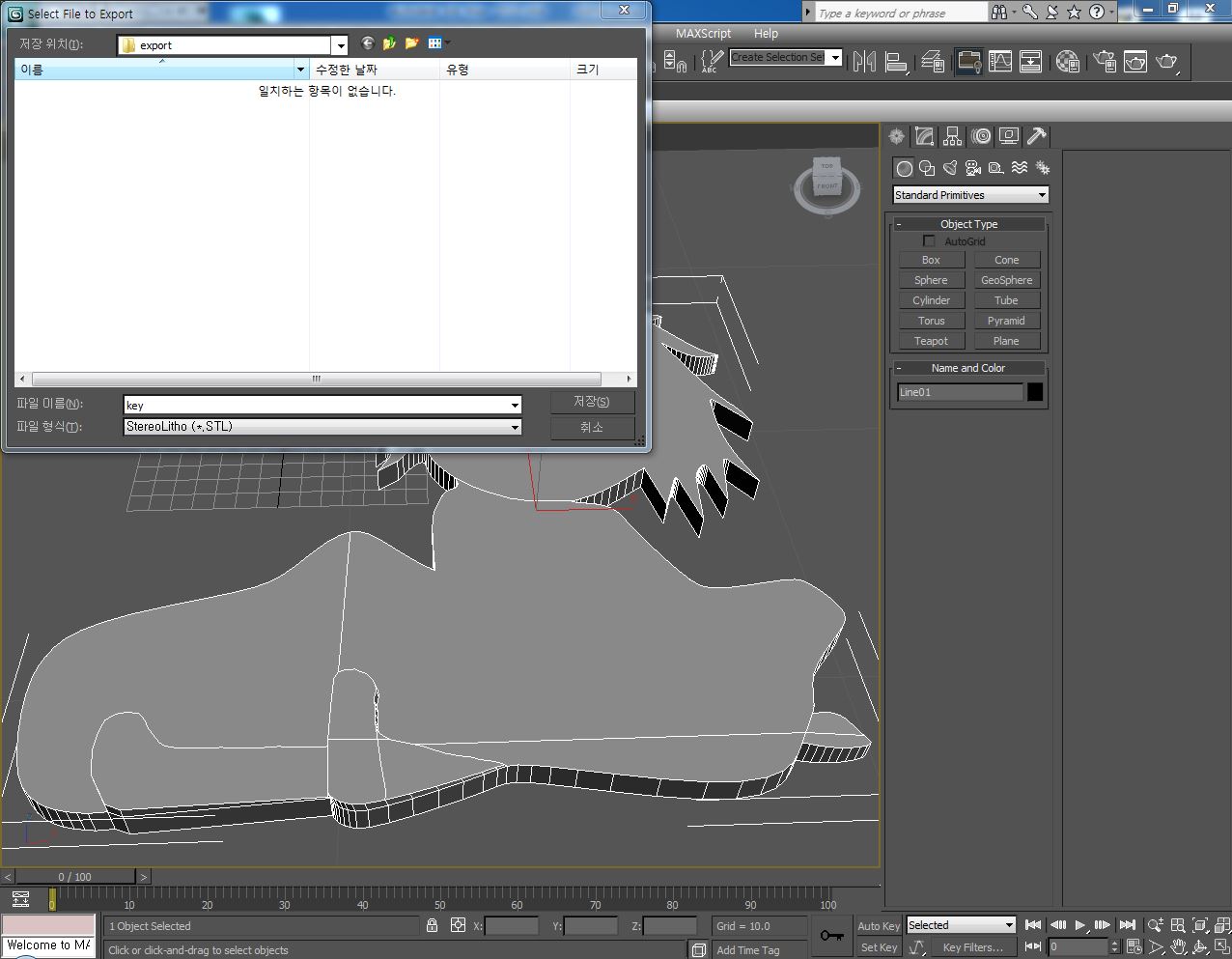Select the Lights category icon

950,168
